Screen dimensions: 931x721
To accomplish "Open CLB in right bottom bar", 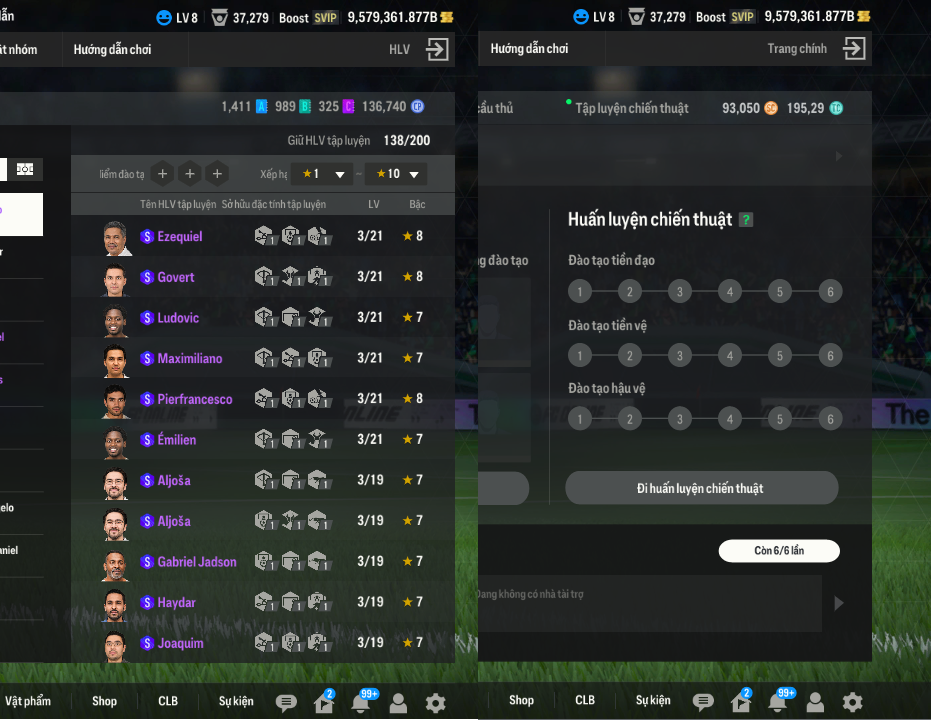I will click(x=585, y=700).
